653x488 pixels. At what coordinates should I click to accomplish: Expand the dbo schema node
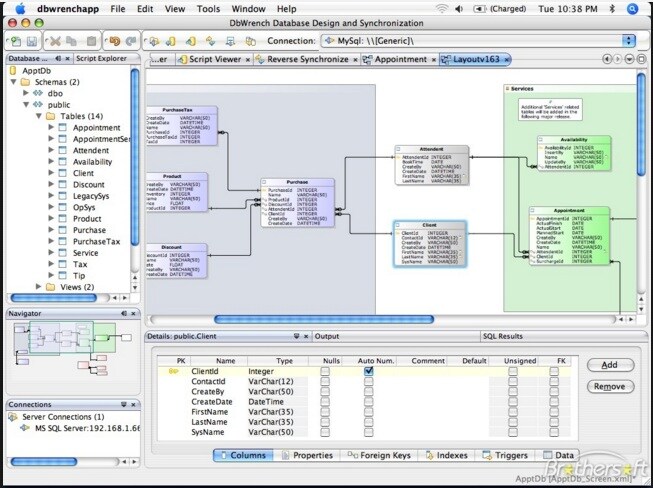pos(26,93)
